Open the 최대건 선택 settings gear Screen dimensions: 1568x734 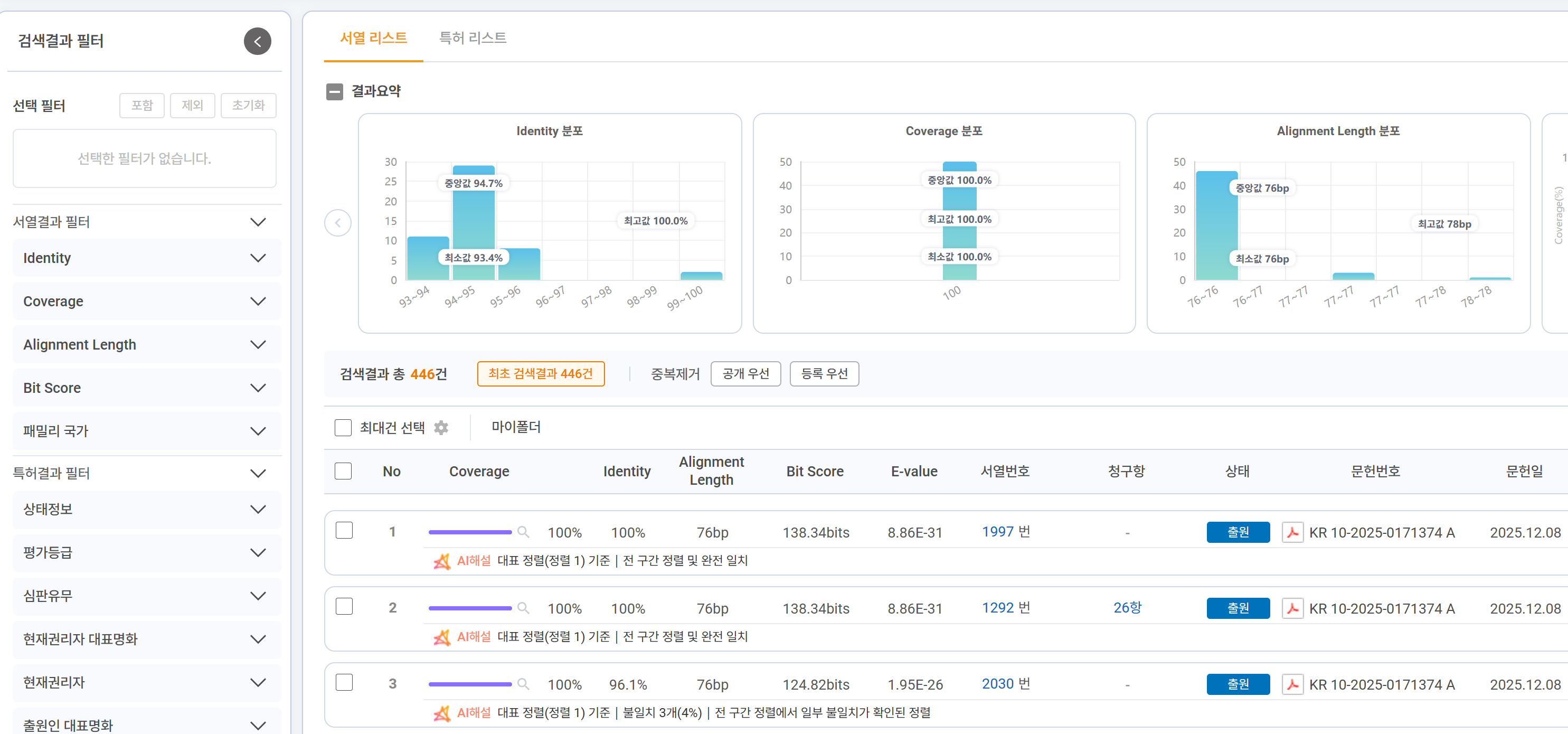[441, 428]
